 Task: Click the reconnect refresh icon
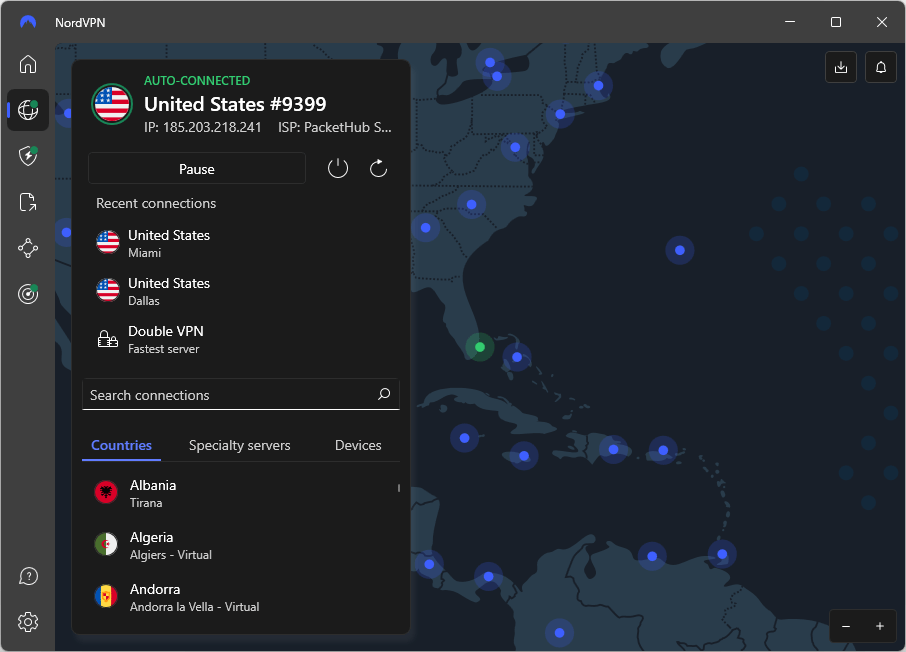(x=378, y=169)
